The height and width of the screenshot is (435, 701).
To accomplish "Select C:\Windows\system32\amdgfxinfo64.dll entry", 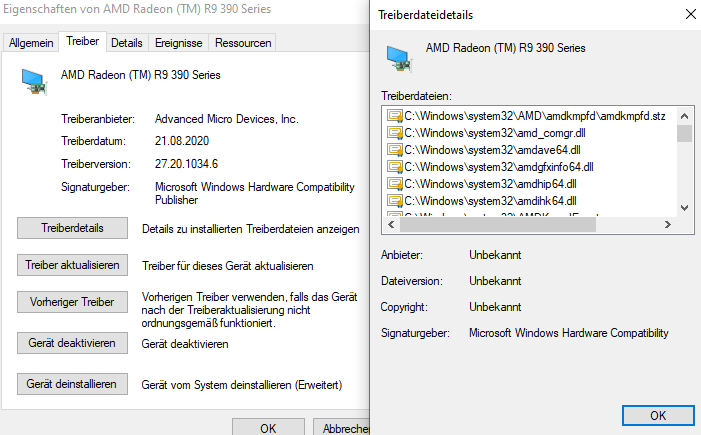I will [499, 167].
